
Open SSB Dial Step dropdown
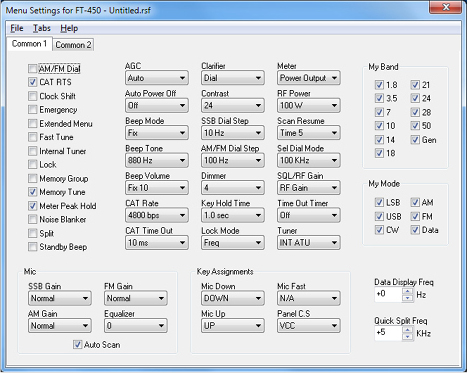(x=233, y=133)
